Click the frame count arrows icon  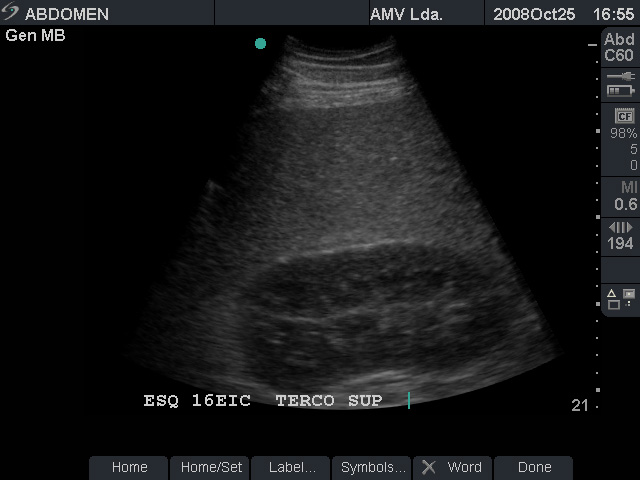pyautogui.click(x=620, y=228)
